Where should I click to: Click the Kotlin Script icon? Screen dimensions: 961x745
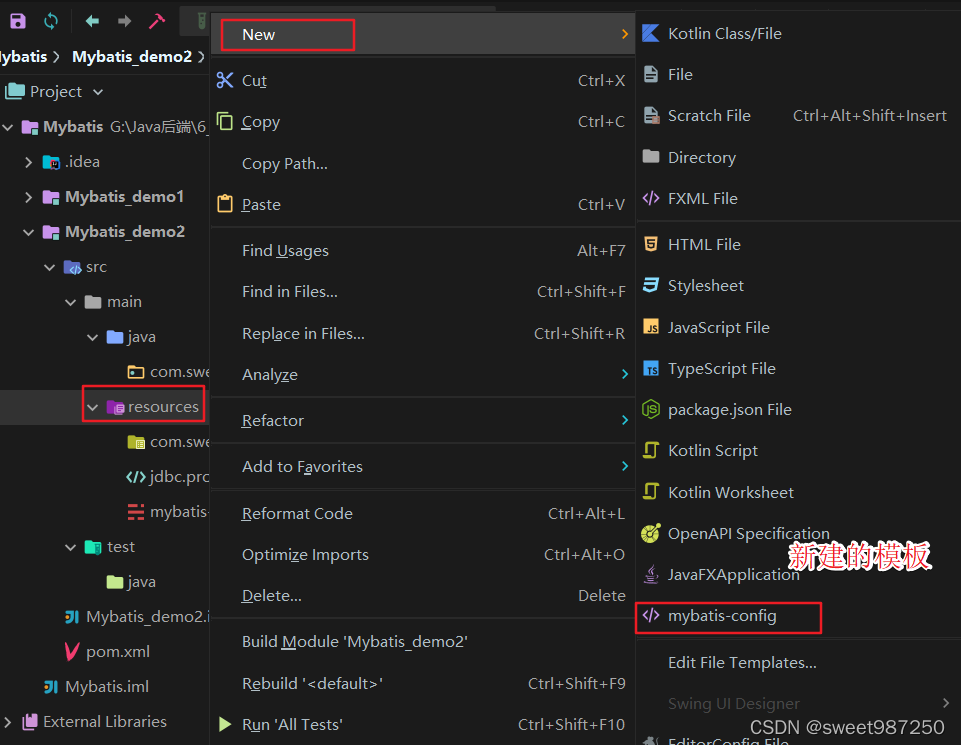coord(651,450)
